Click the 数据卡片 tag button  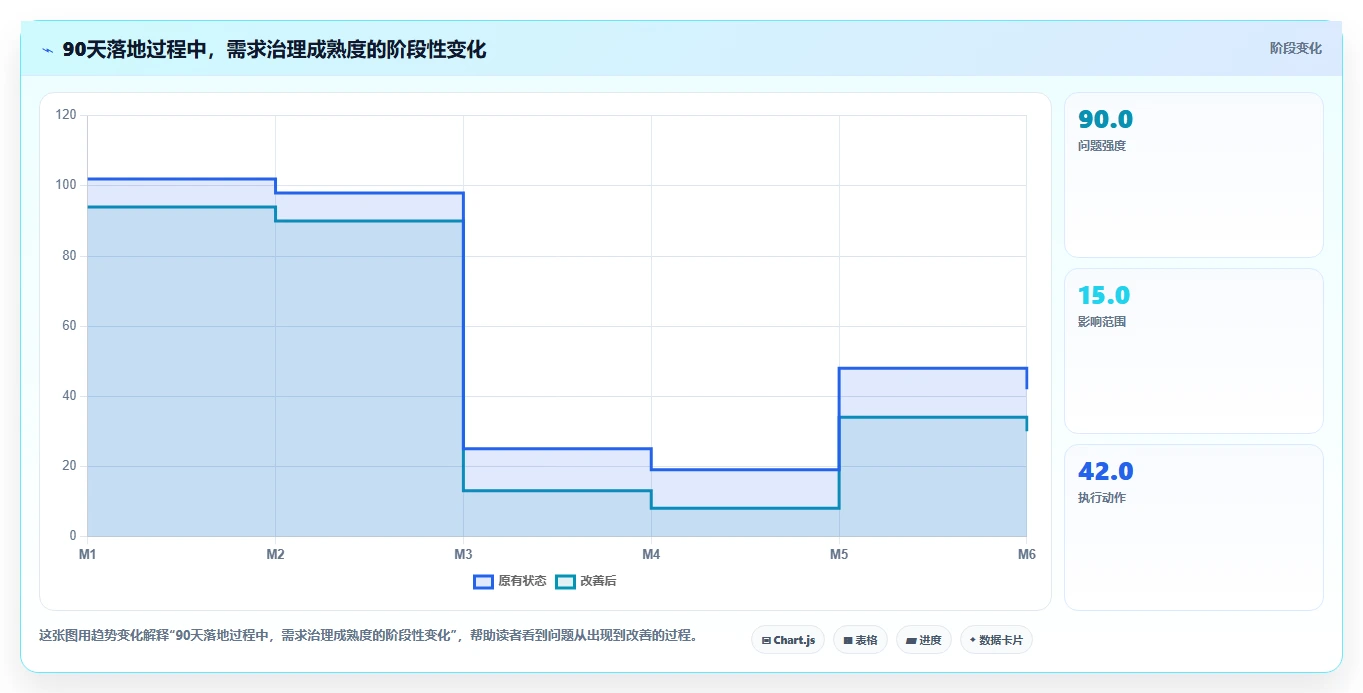pyautogui.click(x=996, y=640)
